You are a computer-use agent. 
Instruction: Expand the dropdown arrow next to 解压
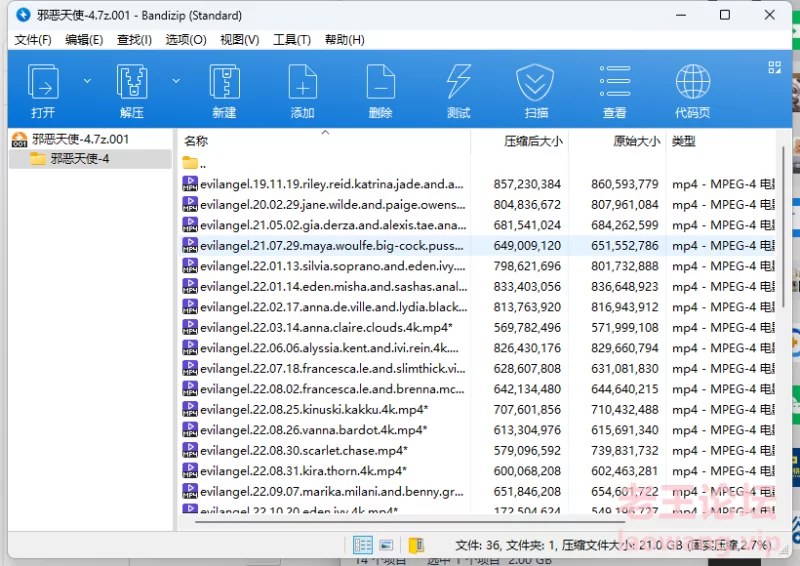[176, 81]
